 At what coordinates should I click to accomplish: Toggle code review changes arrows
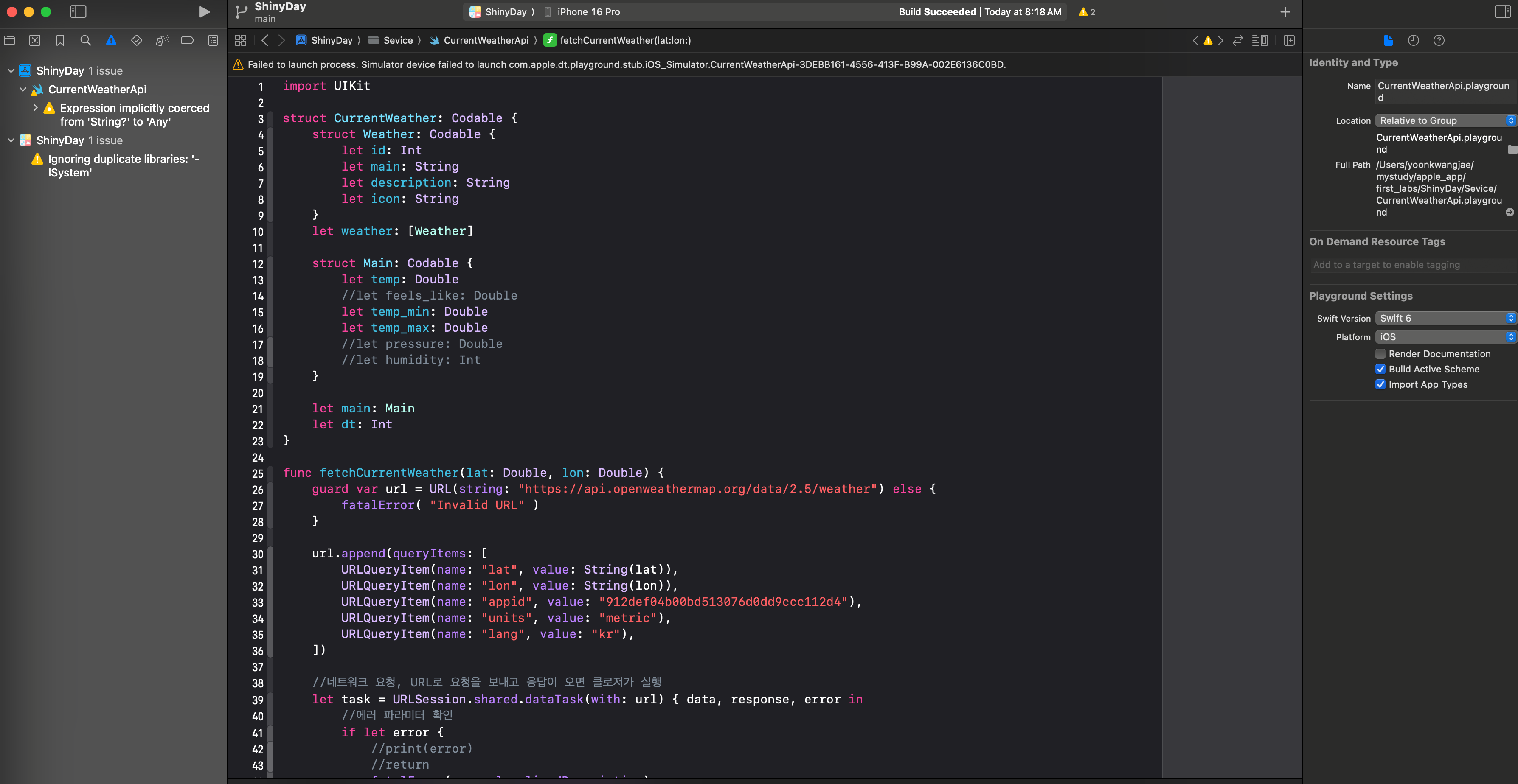pyautogui.click(x=1237, y=40)
